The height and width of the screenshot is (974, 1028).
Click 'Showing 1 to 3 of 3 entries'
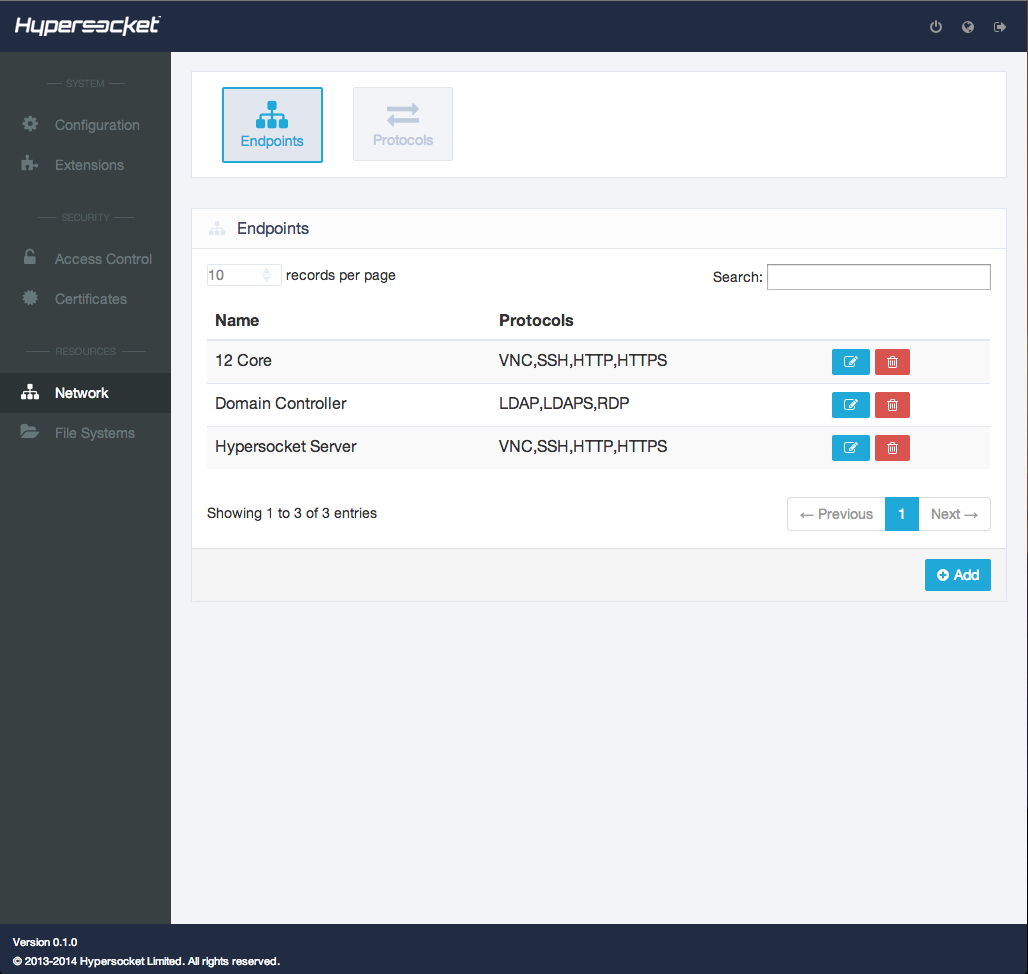(x=292, y=513)
